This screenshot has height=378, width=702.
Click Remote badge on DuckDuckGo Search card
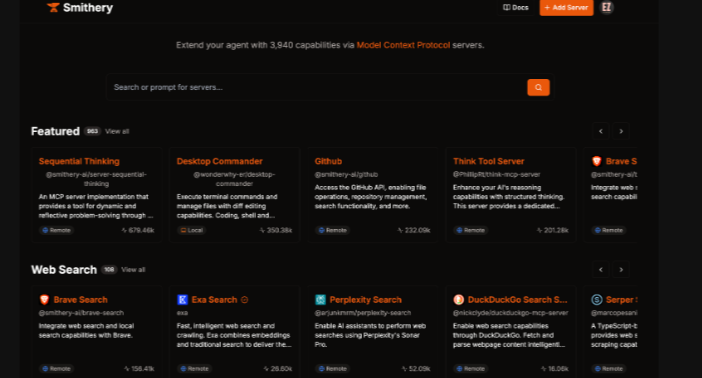point(471,369)
